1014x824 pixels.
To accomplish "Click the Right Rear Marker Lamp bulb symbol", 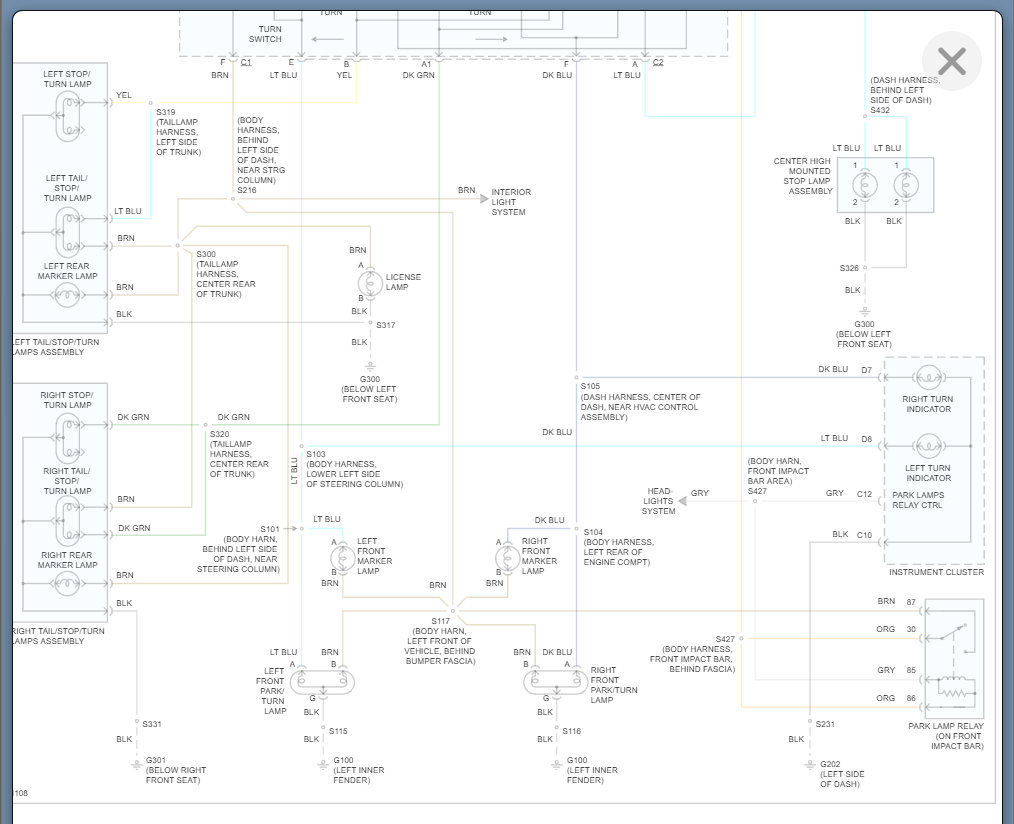I will click(x=67, y=585).
